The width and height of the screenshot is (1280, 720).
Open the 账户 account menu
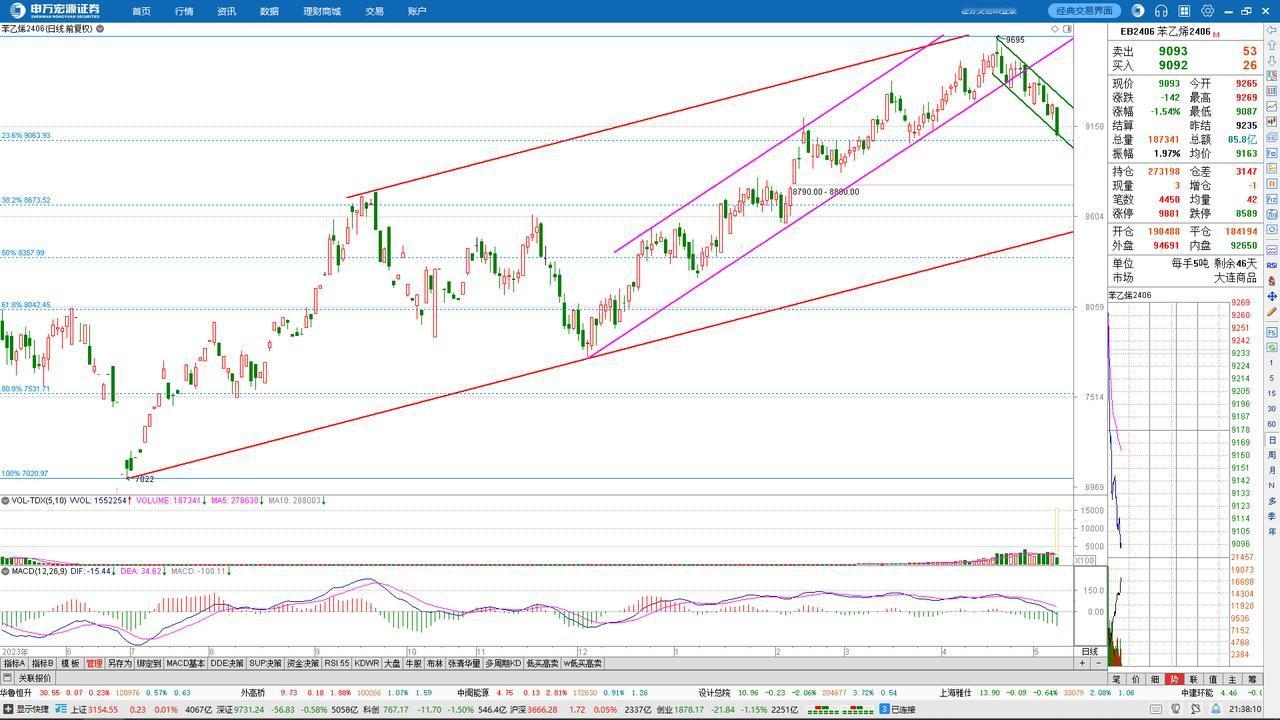tap(417, 11)
